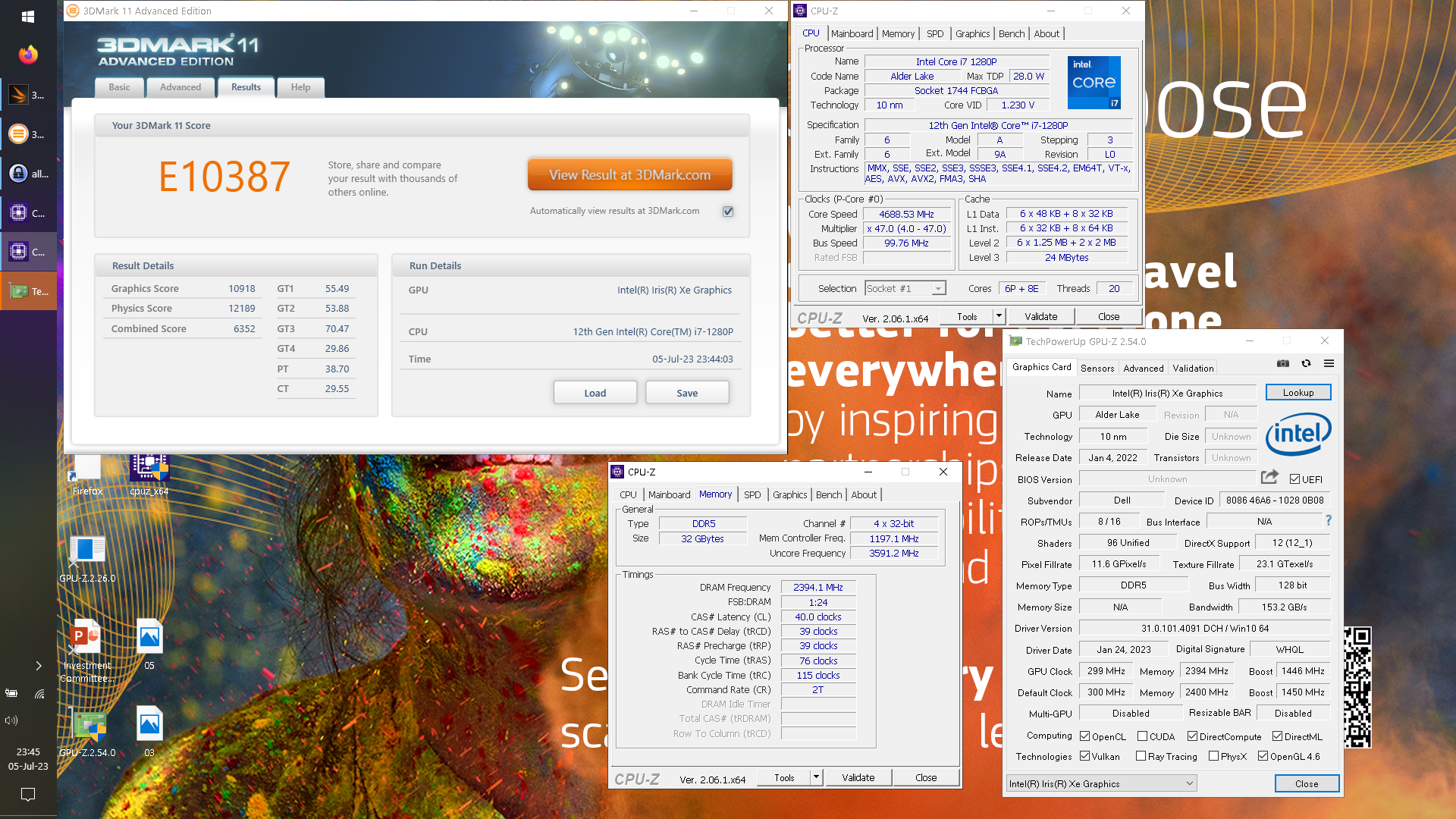This screenshot has width=1456, height=819.
Task: Refresh GPU-Z data with refresh icon
Action: pos(1306,363)
